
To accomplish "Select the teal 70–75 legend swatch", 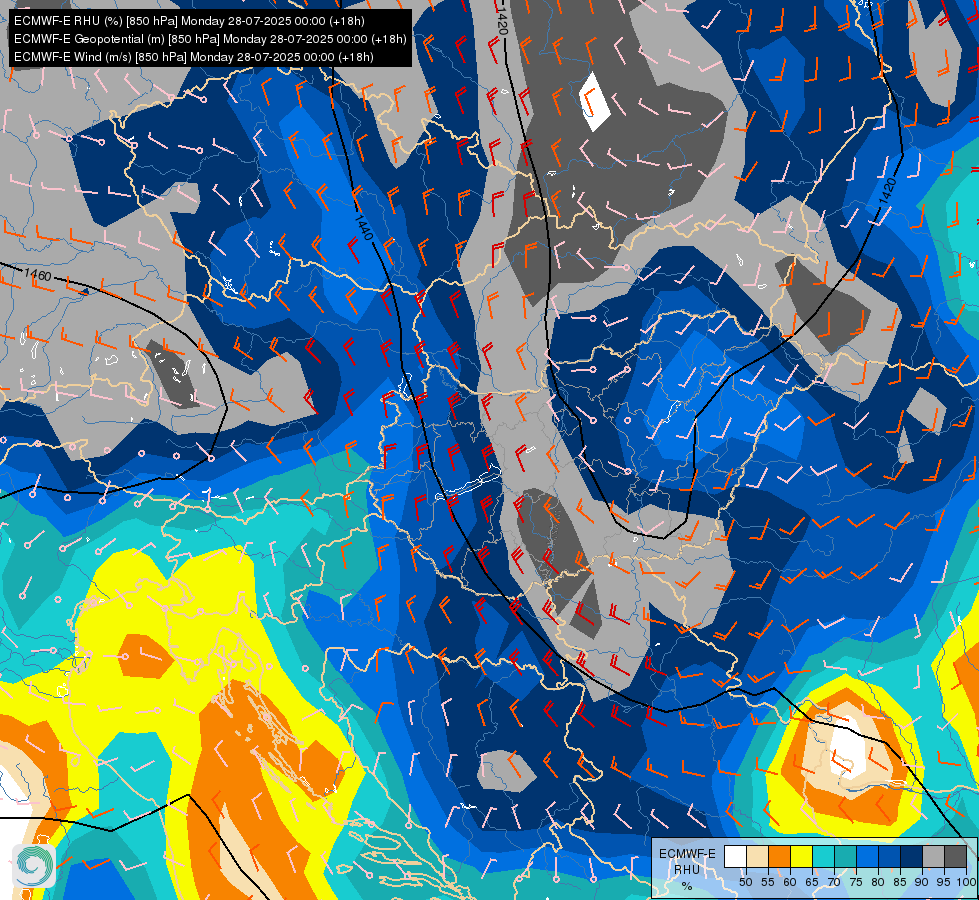I will [x=845, y=856].
